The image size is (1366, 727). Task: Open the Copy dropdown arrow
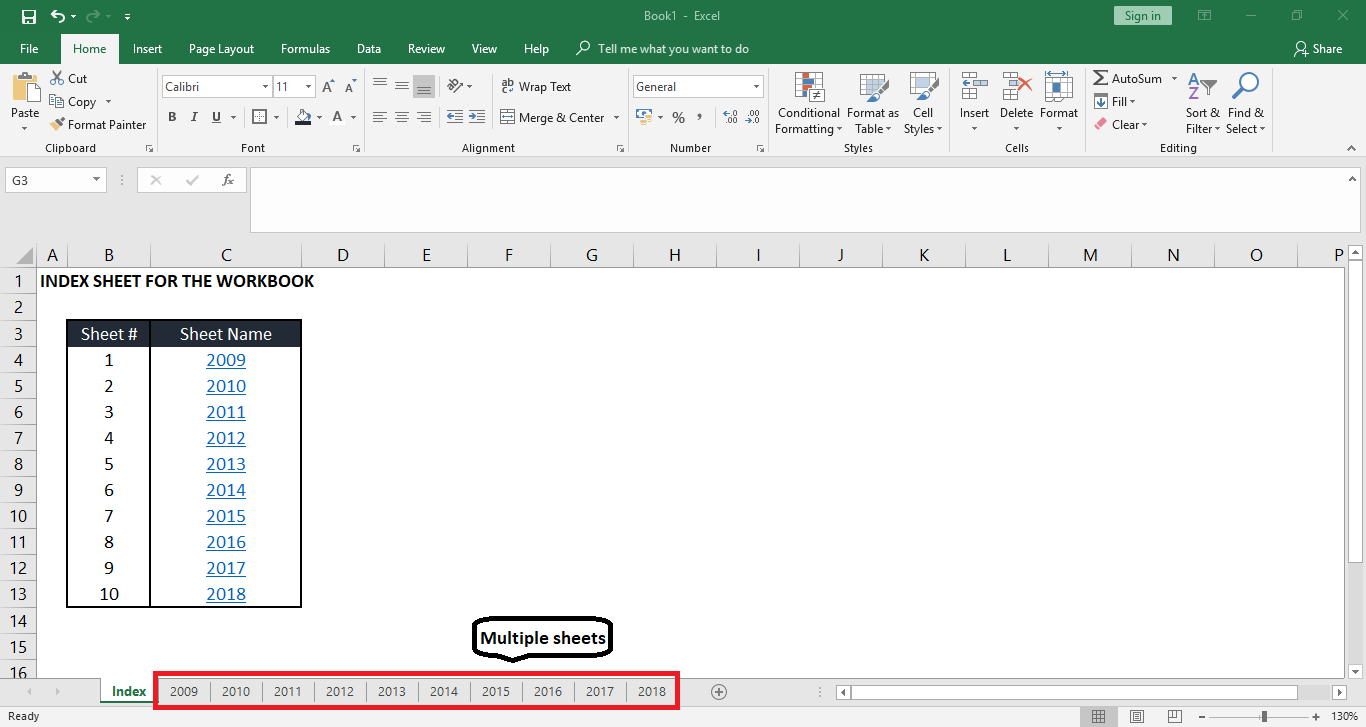pyautogui.click(x=108, y=102)
